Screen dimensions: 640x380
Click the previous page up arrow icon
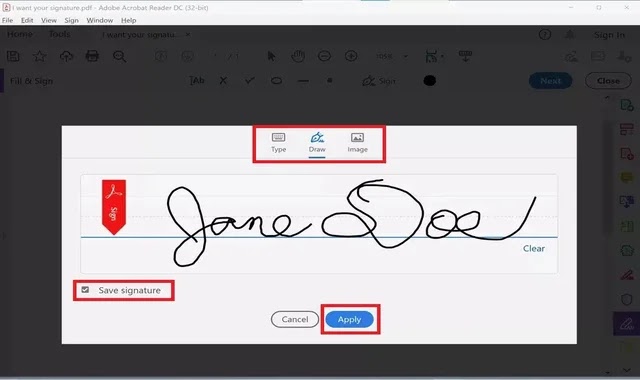pyautogui.click(x=161, y=56)
